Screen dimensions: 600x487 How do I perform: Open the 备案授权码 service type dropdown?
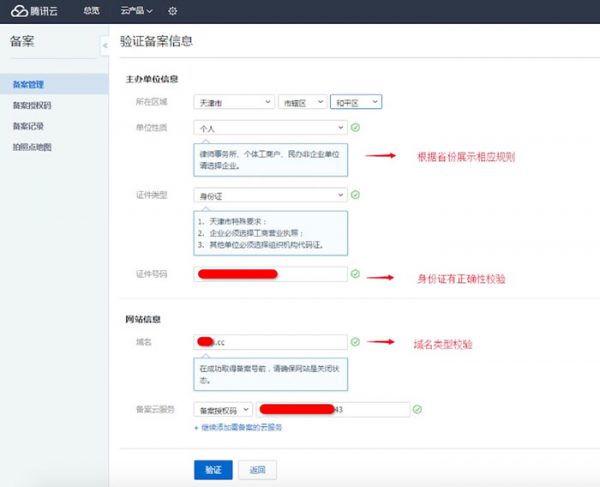(x=222, y=409)
